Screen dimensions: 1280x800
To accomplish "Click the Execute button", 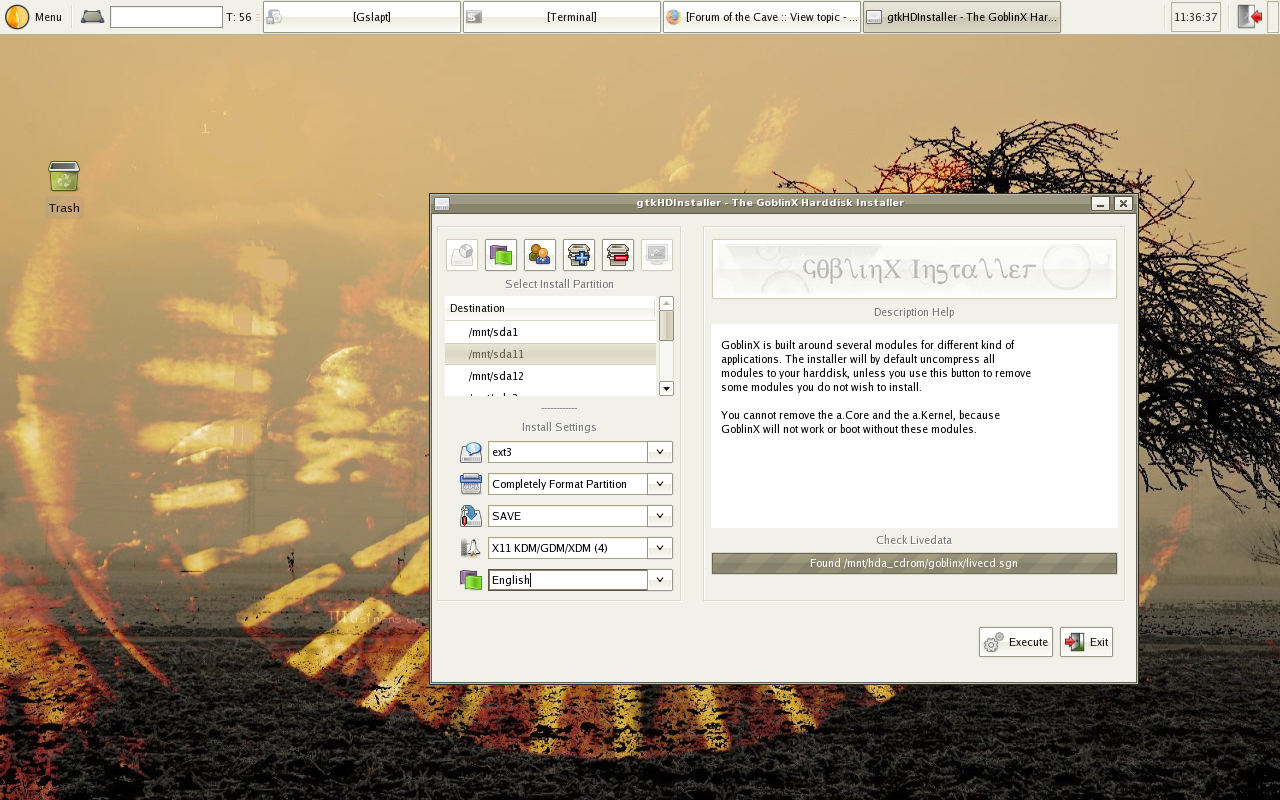I will (1016, 642).
